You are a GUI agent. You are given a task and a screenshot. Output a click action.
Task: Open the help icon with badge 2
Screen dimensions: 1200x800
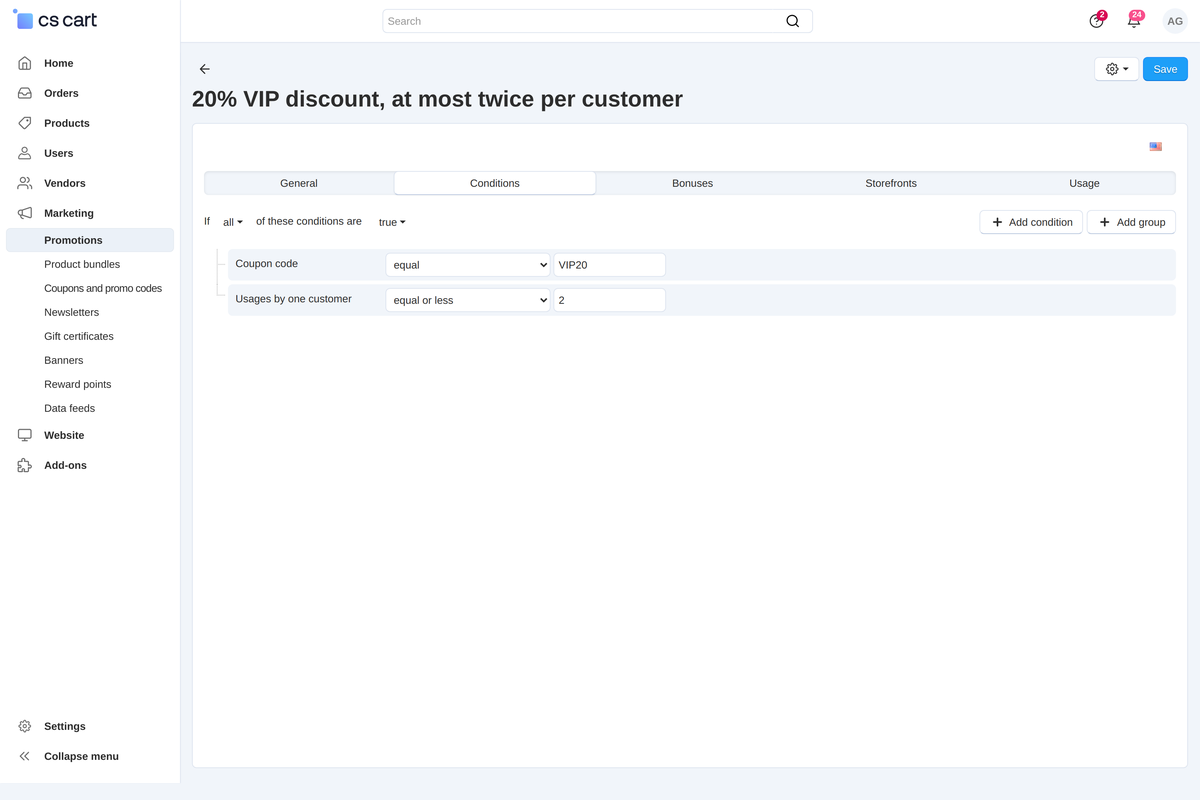(x=1097, y=20)
